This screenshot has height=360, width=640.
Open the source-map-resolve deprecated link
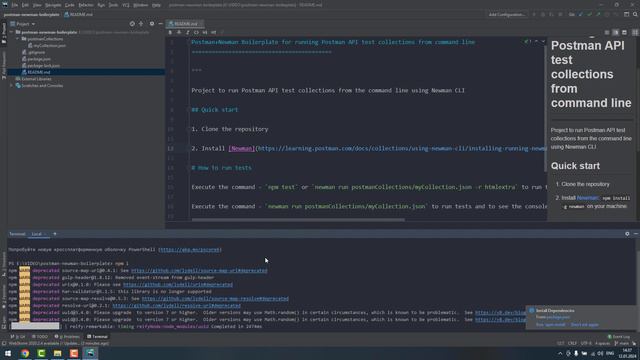coord(215,299)
